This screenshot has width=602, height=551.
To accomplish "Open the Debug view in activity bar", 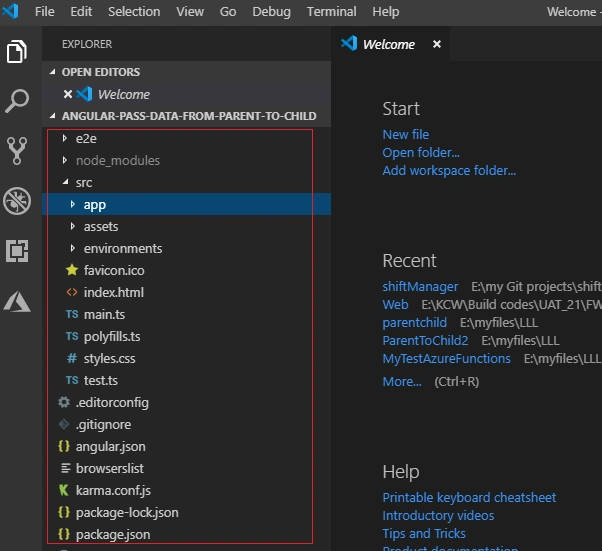I will click(17, 201).
